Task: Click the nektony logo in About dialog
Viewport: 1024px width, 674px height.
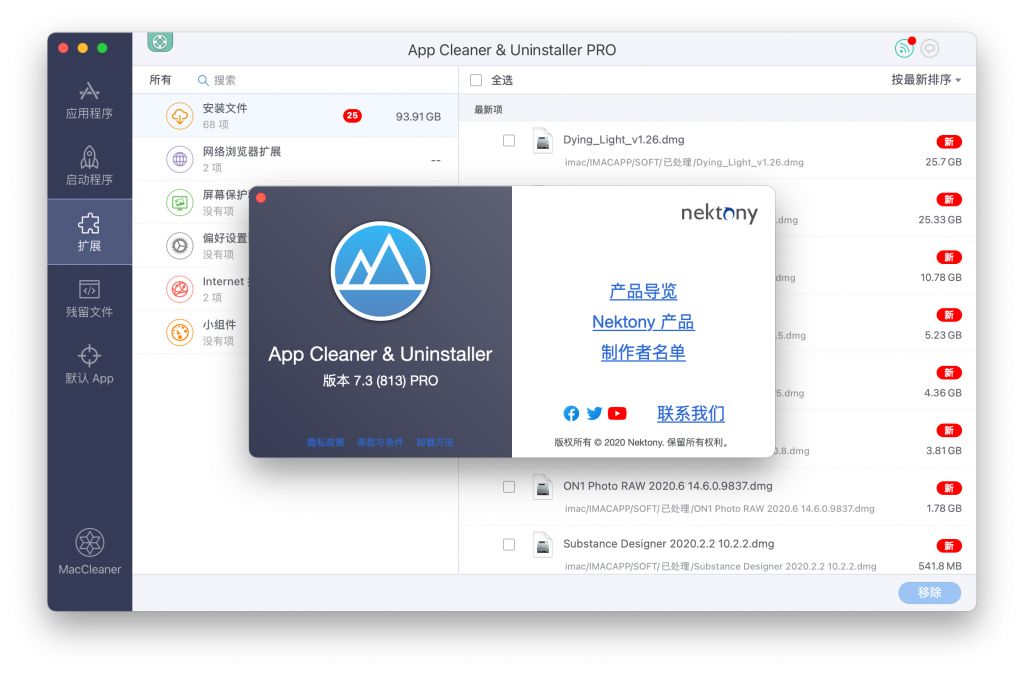Action: (719, 214)
